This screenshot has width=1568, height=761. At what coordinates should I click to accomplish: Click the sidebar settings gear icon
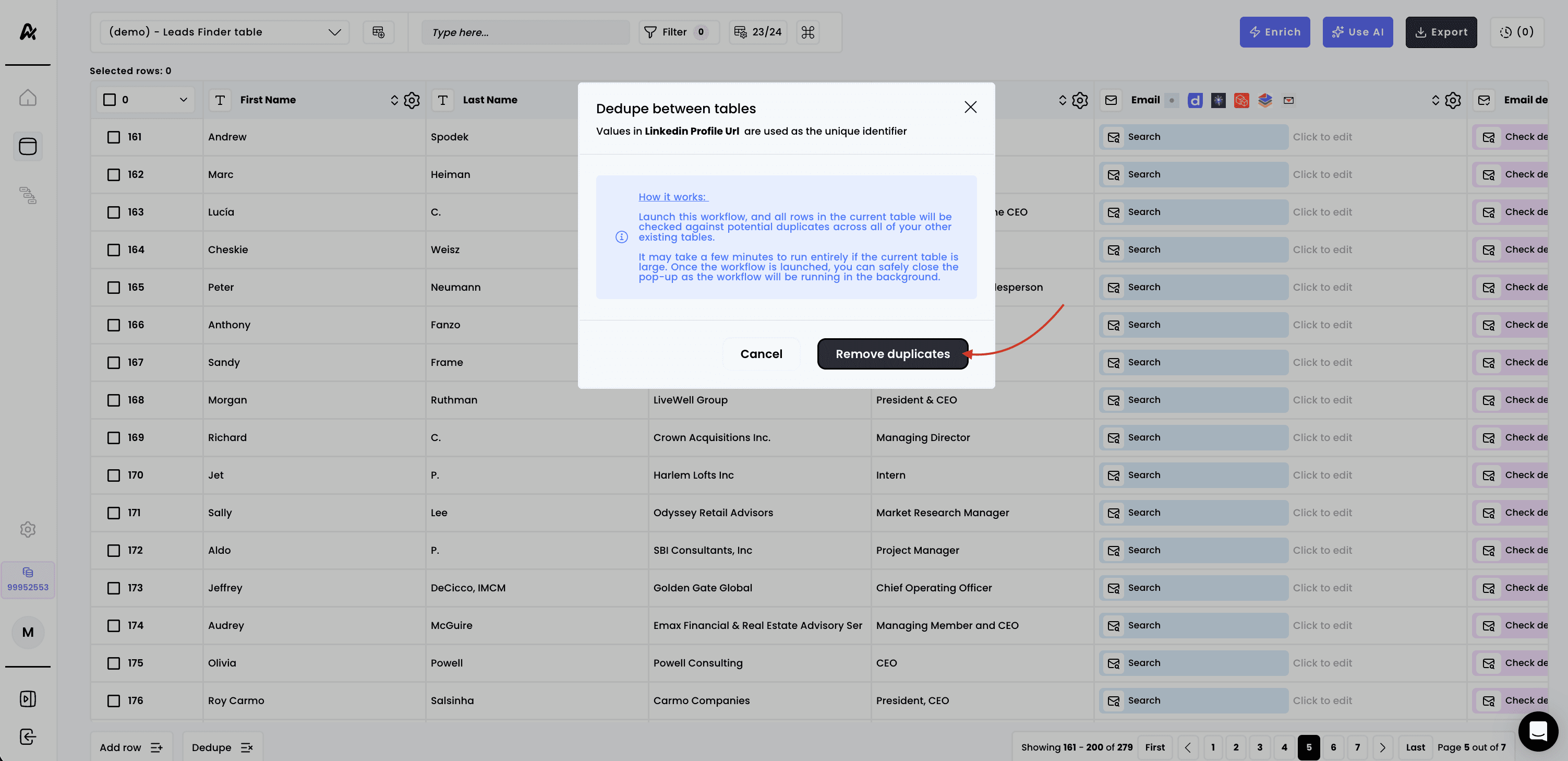(28, 529)
